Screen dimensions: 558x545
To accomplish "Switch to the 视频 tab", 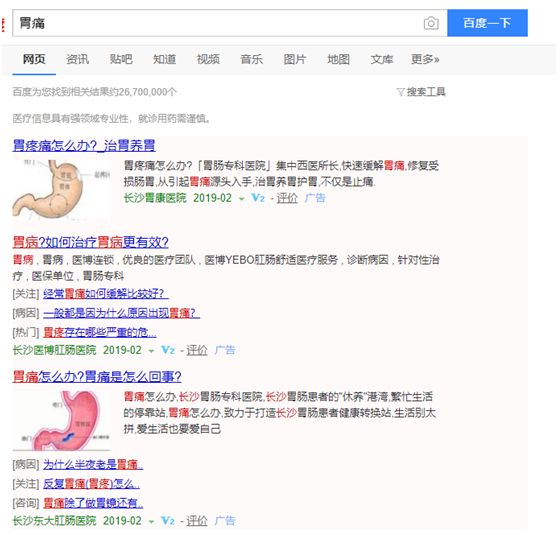I will pyautogui.click(x=208, y=59).
